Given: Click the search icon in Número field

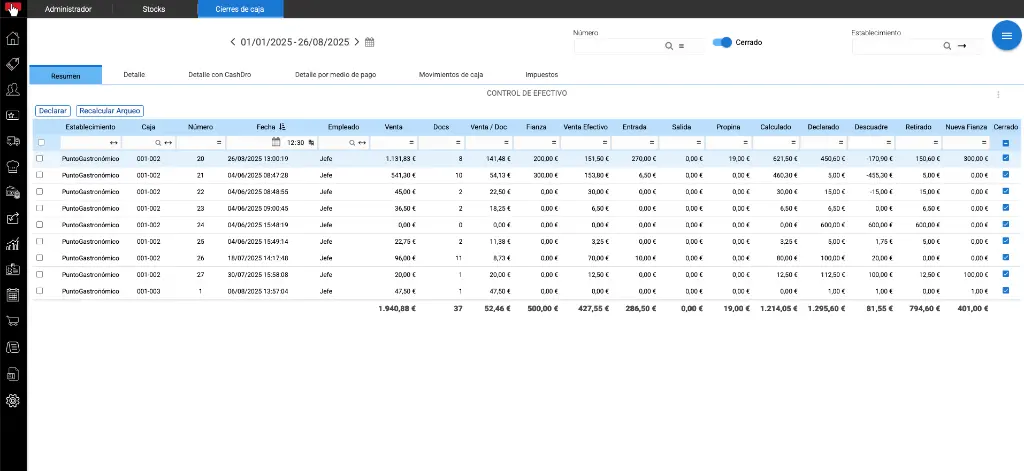Looking at the screenshot, I should coord(669,46).
